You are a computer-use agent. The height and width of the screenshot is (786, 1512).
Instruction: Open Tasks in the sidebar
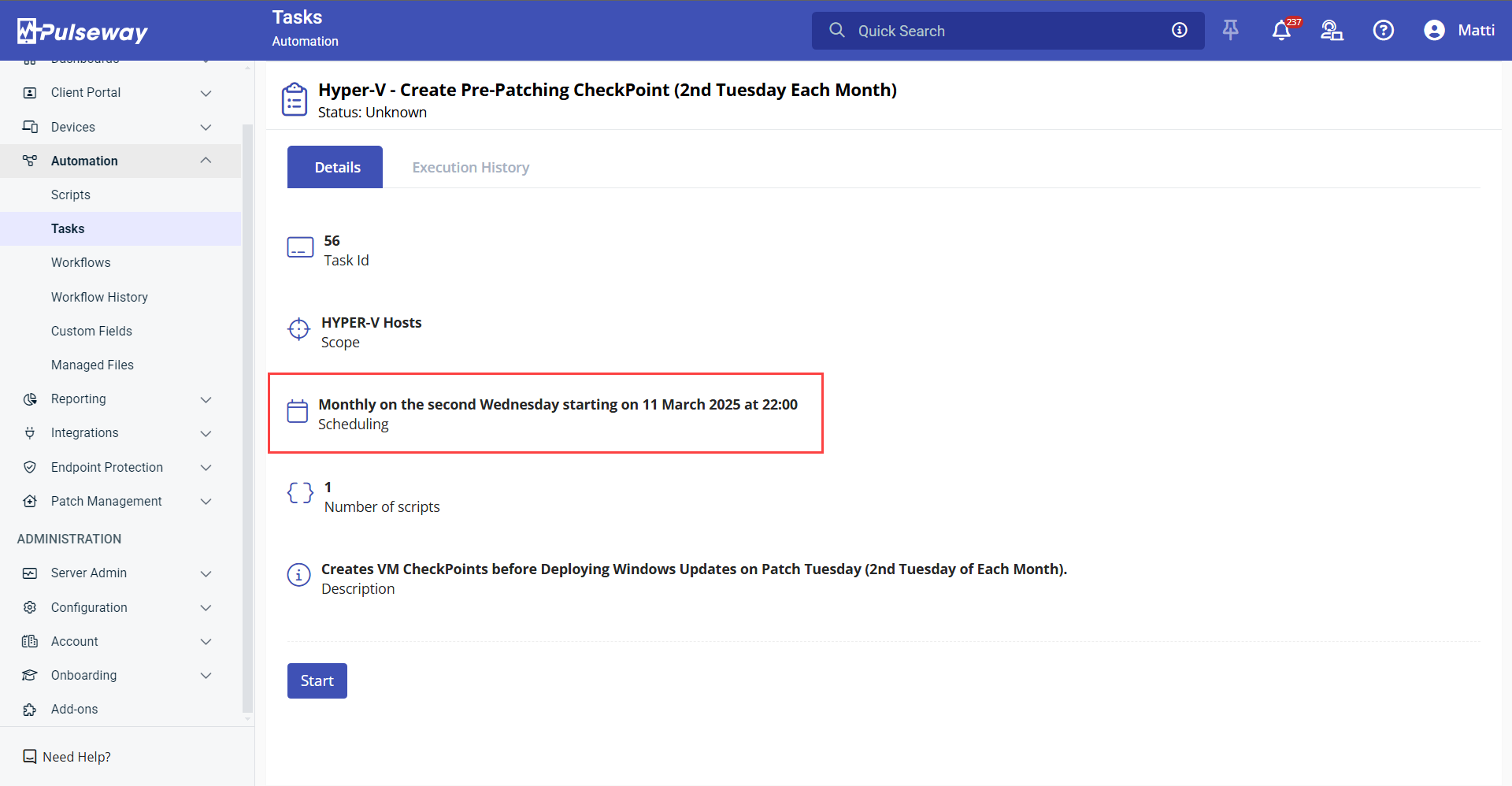point(120,228)
